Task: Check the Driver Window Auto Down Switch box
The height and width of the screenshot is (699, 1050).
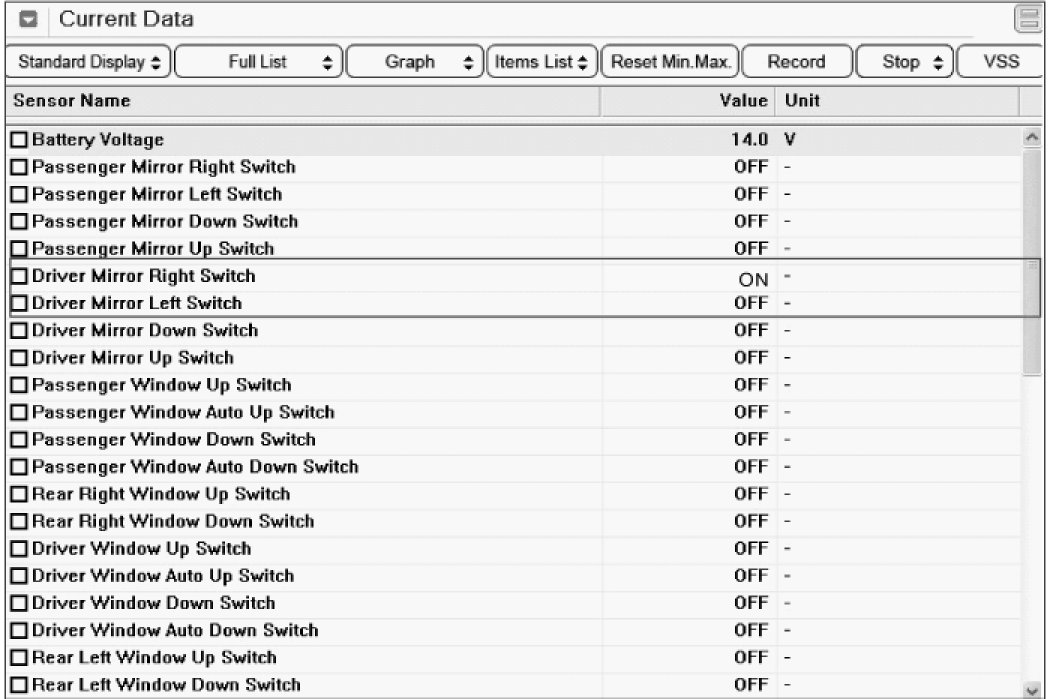Action: [18, 631]
